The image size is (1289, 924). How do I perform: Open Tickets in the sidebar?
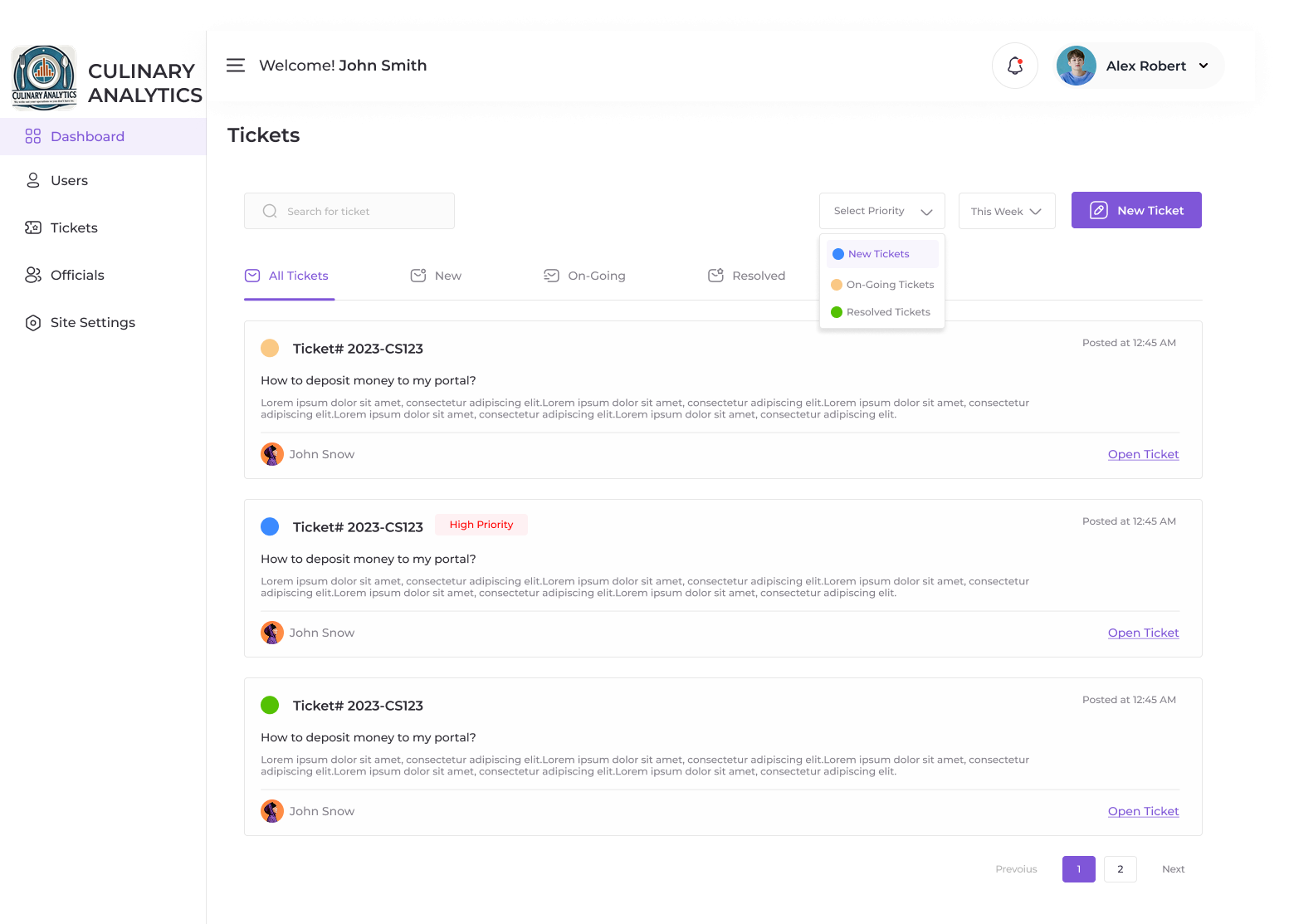[x=74, y=227]
